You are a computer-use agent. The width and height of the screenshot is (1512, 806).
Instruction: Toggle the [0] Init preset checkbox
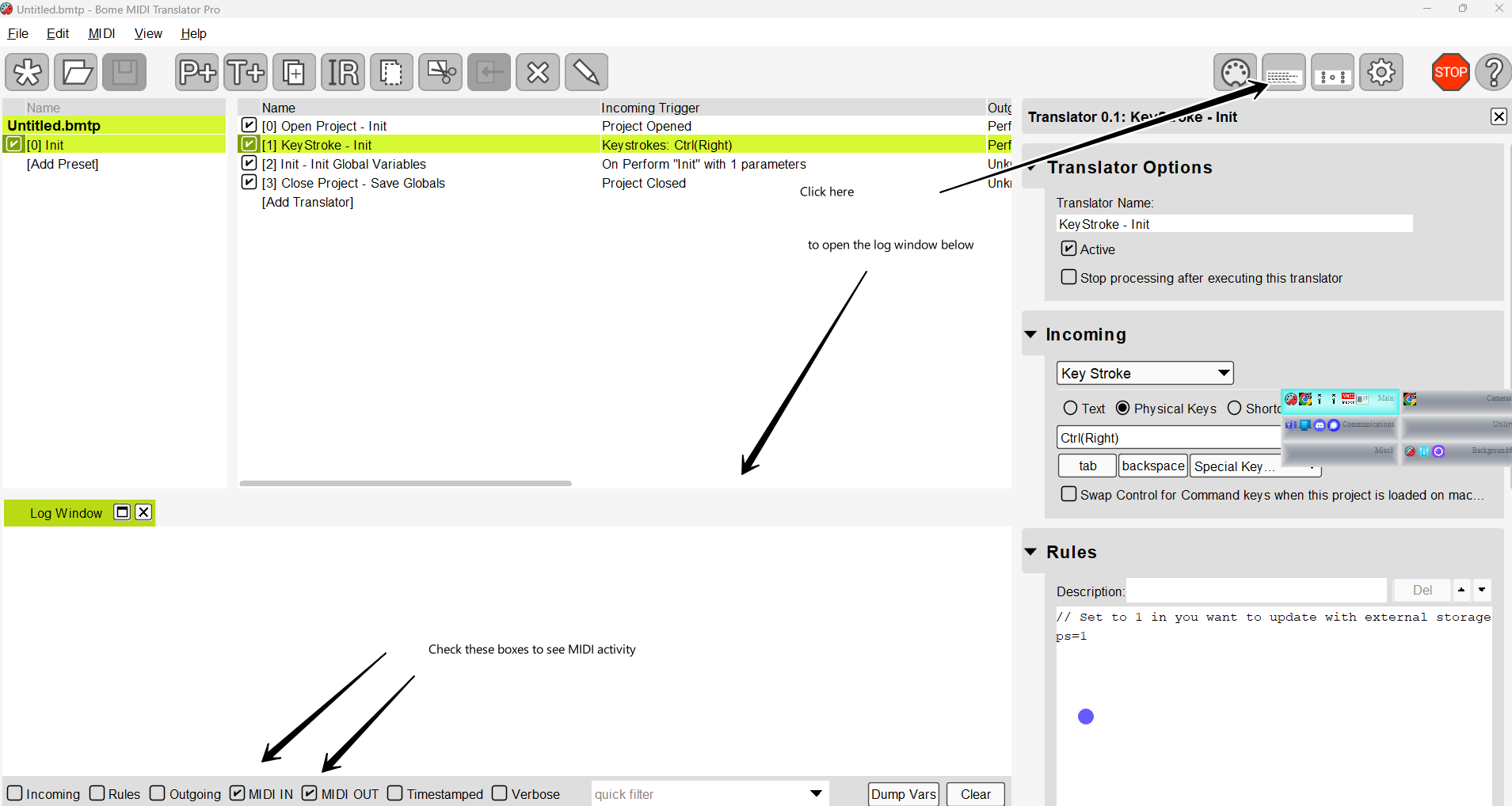13,144
